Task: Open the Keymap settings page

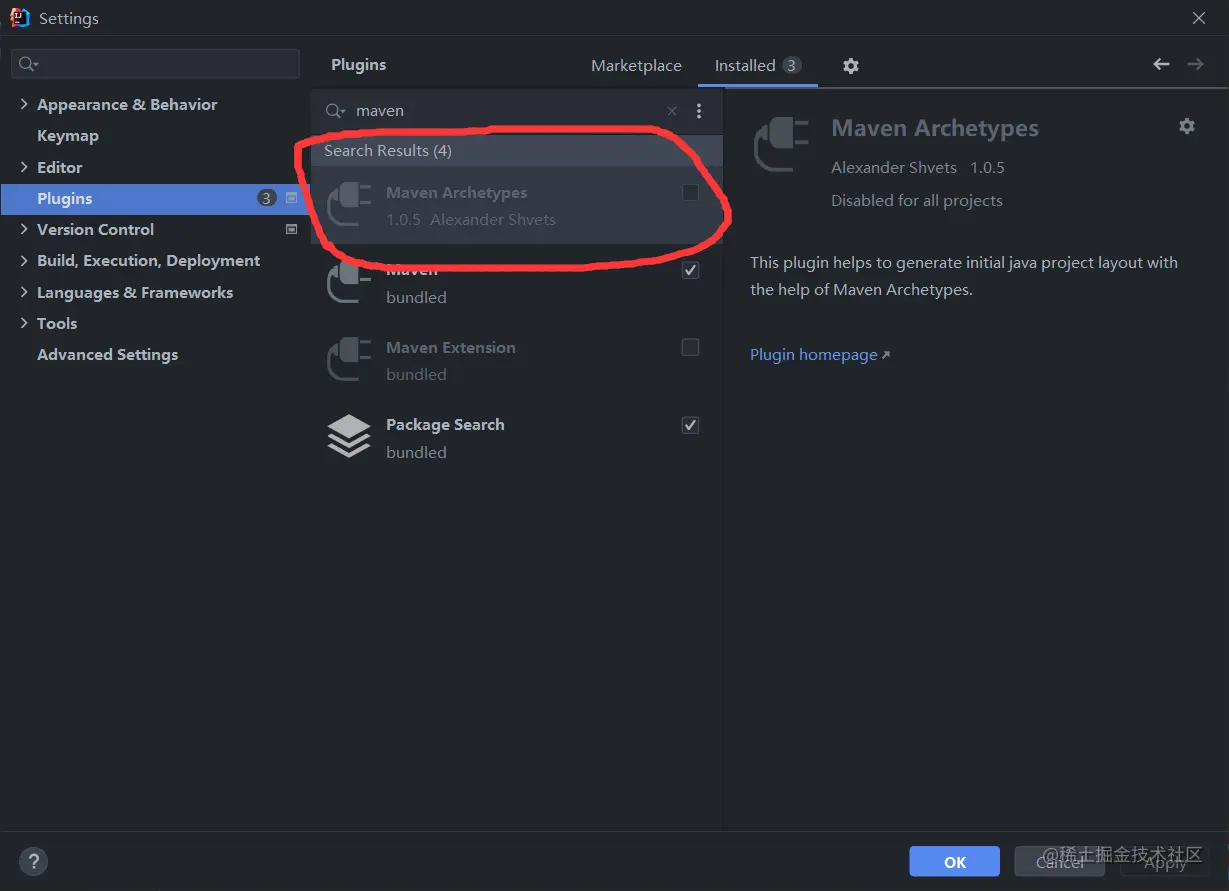Action: coord(68,136)
